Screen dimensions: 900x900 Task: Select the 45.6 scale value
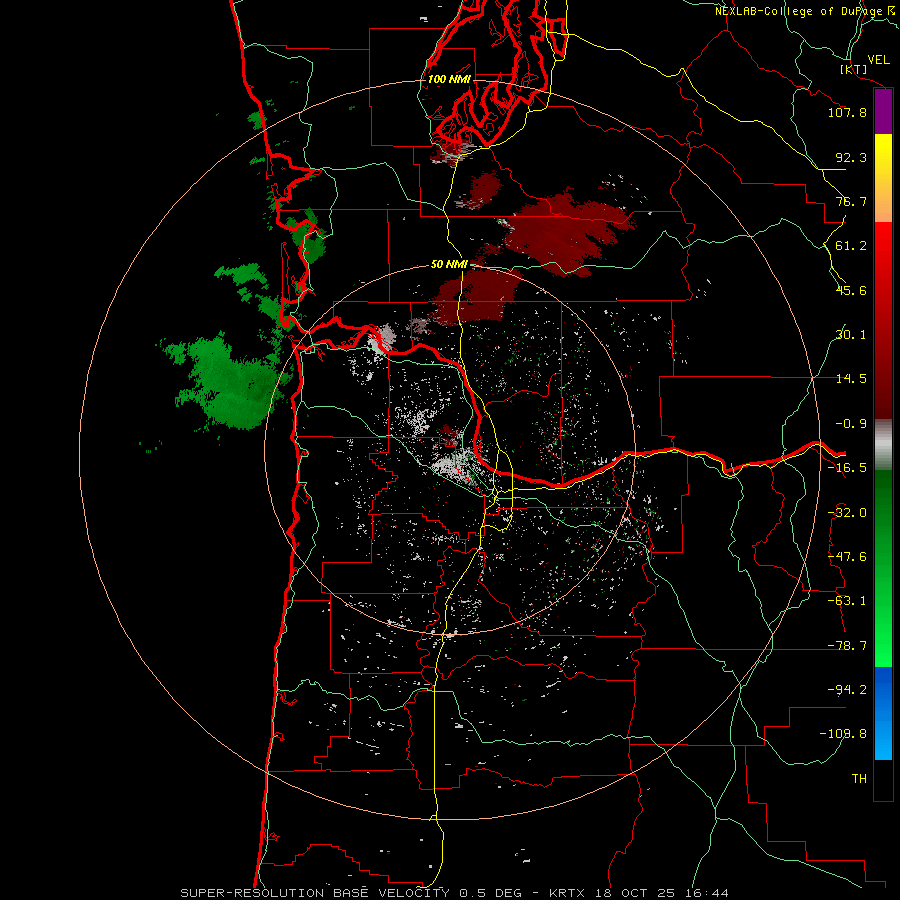tap(851, 290)
